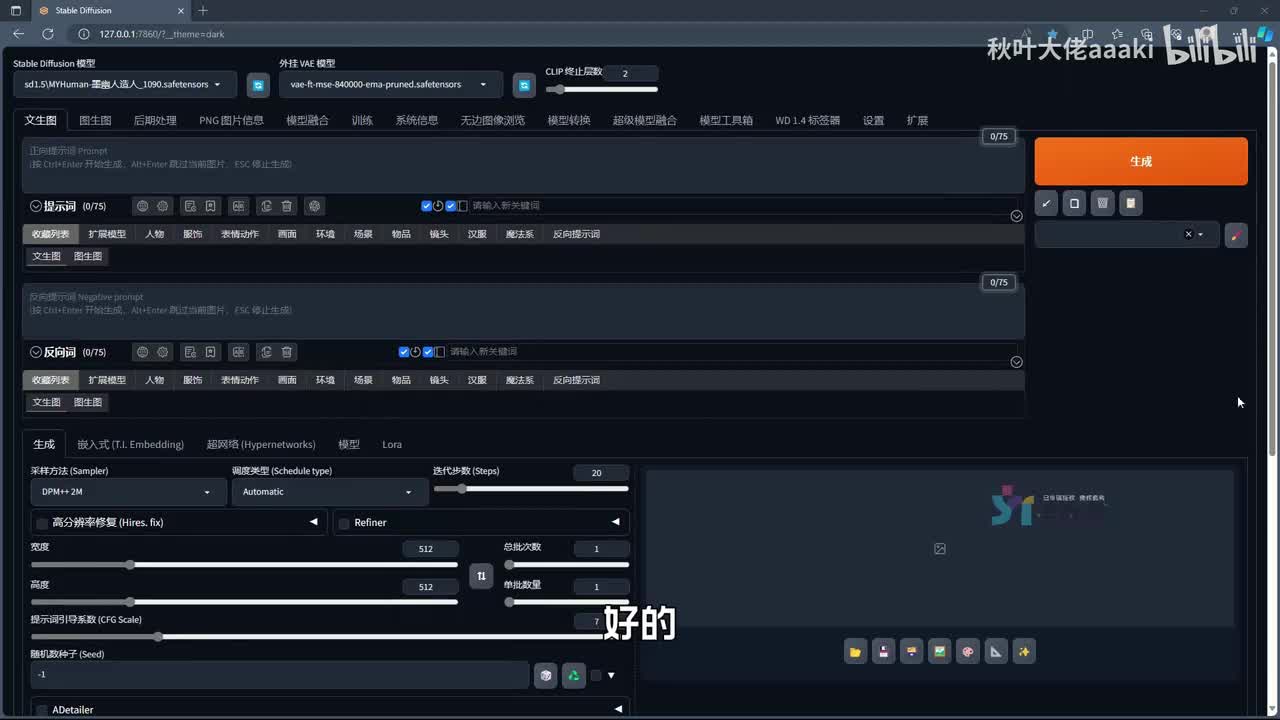This screenshot has width=1280, height=720.
Task: Enable 高分辨率修复 (Hires. fix) checkbox
Action: pyautogui.click(x=42, y=523)
